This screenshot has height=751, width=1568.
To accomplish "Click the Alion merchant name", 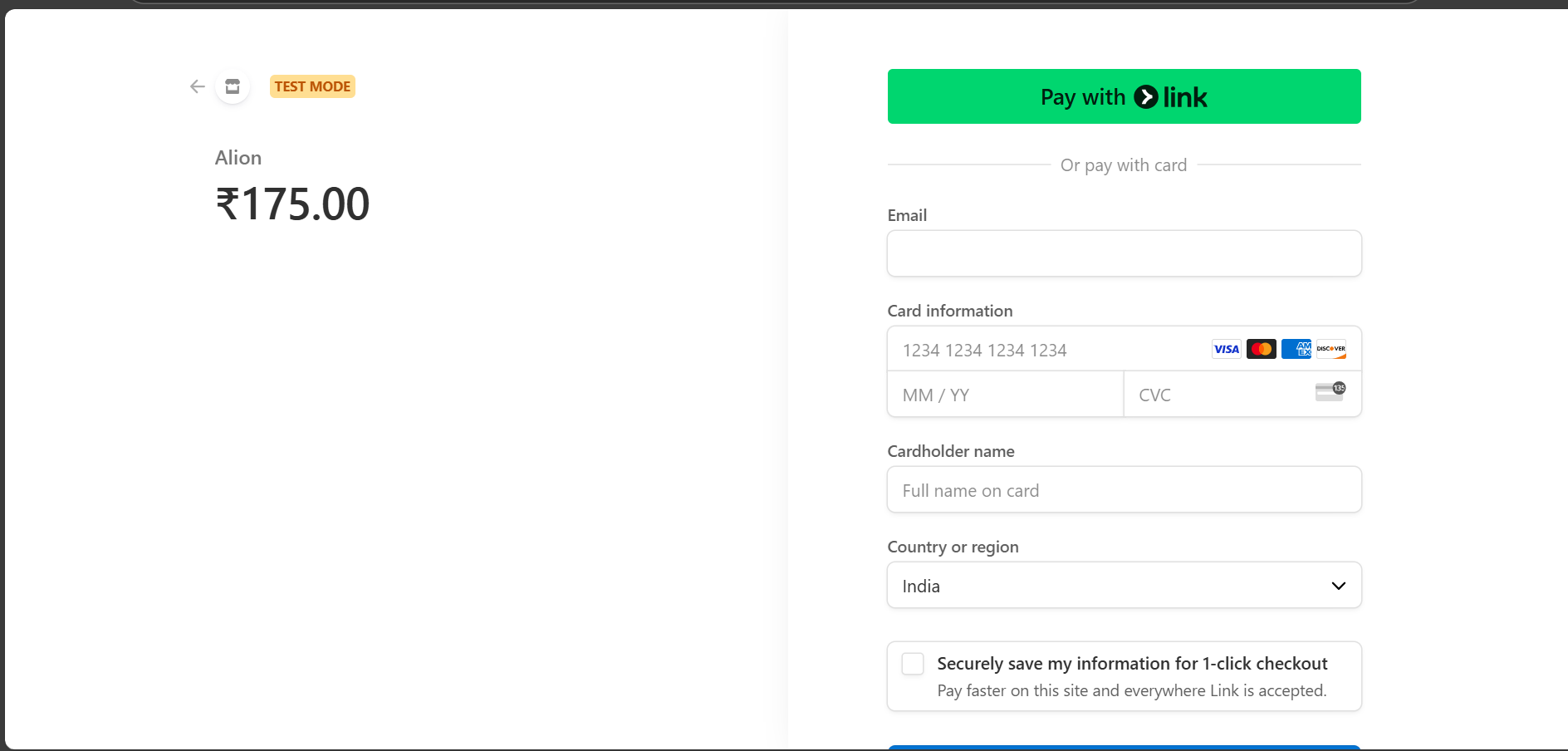I will tap(238, 158).
